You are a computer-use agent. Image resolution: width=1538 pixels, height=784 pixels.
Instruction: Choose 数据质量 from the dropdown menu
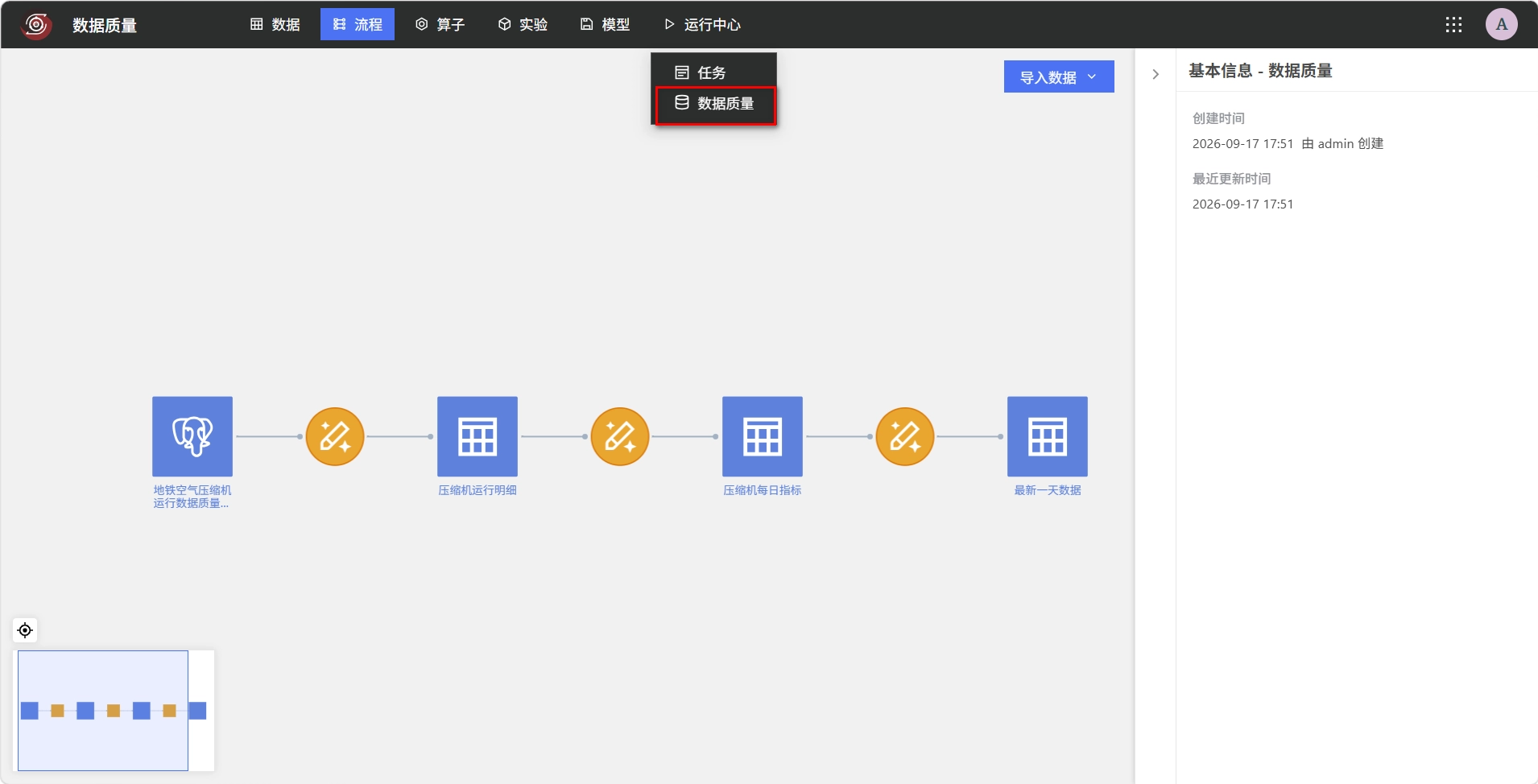(715, 103)
